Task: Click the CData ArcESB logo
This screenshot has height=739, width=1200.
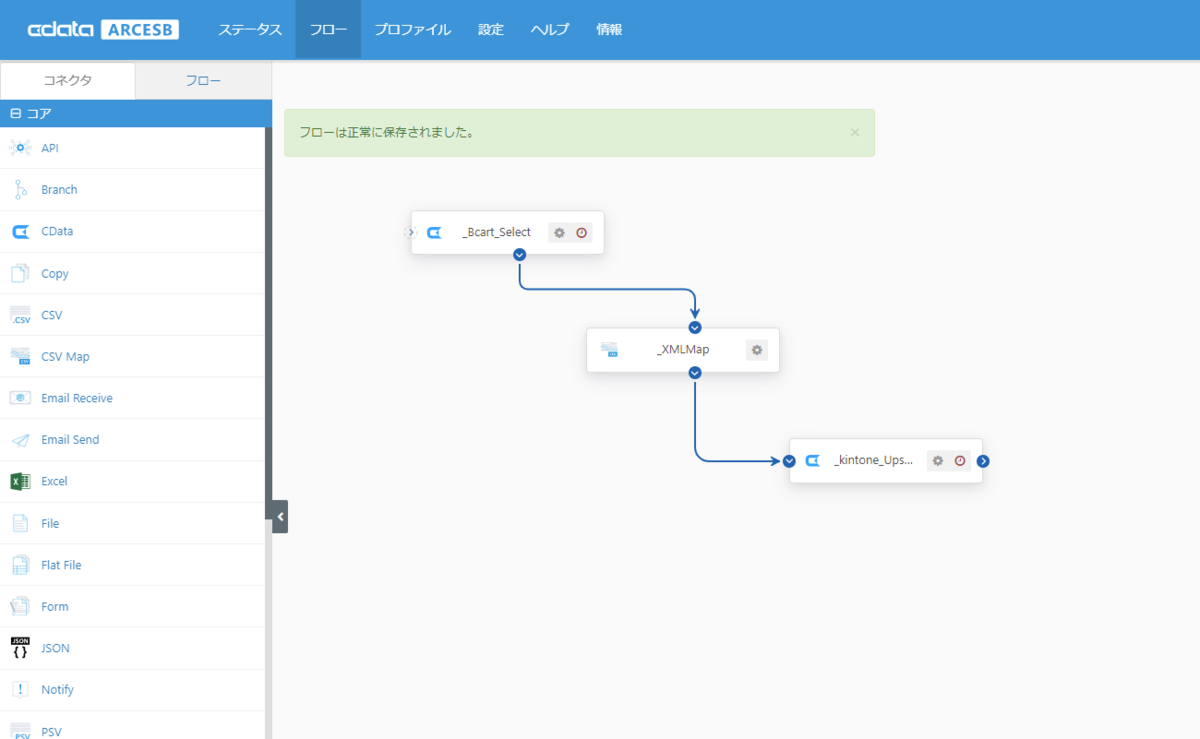Action: 103,30
